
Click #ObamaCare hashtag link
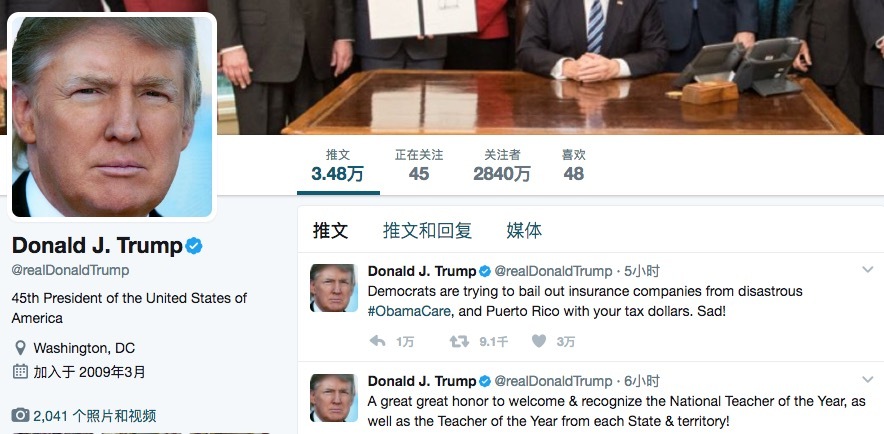(x=409, y=311)
